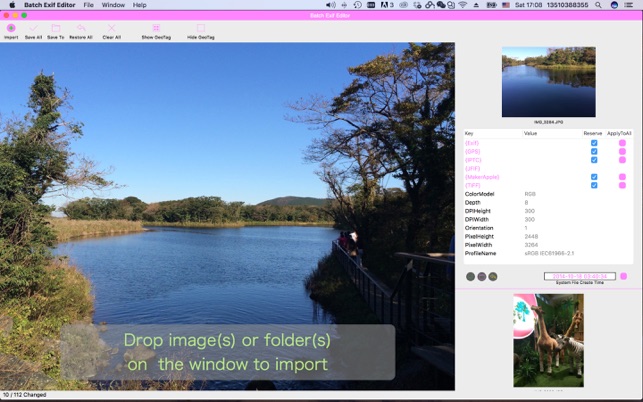Click the Spotlight search icon in menu bar
Viewport: 643px width, 402px height.
pos(598,5)
